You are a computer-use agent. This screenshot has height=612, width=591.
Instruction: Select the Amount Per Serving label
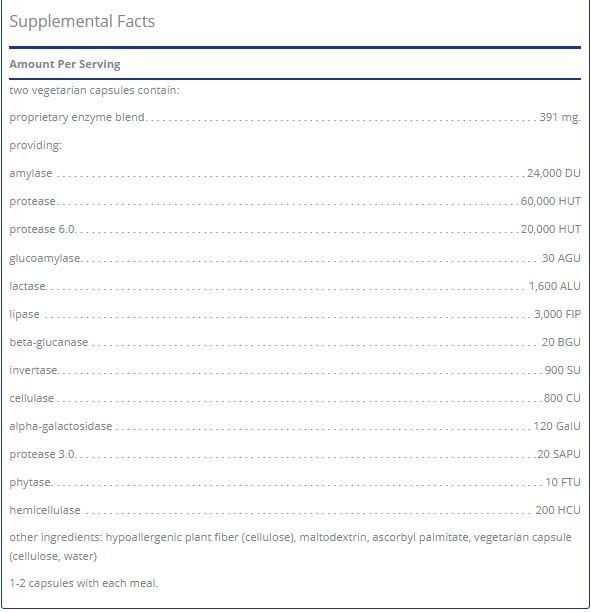[65, 64]
